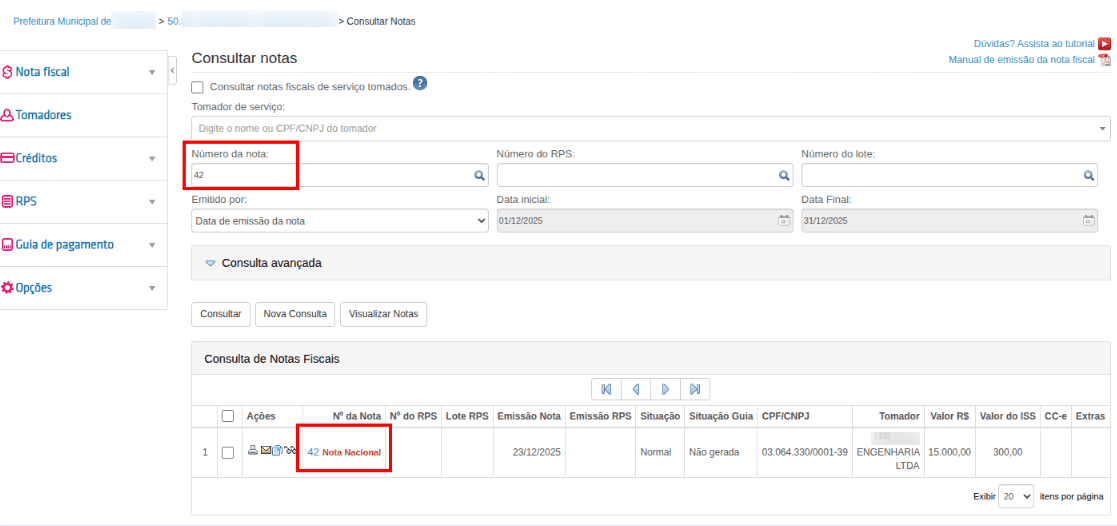Open the Manual de emissão da nota fiscal link
This screenshot has height=526, width=1117.
click(1021, 60)
